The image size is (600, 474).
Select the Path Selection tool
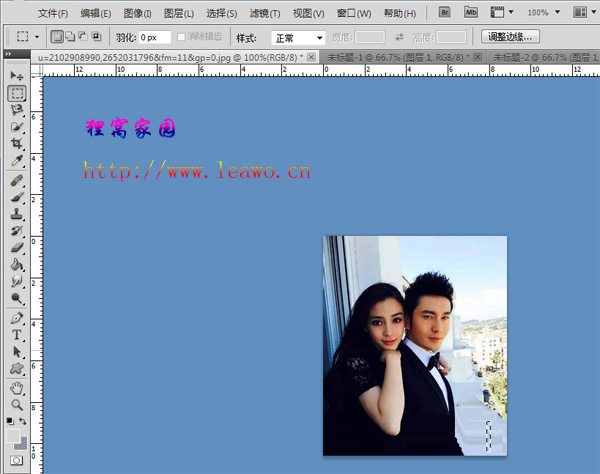tap(16, 352)
